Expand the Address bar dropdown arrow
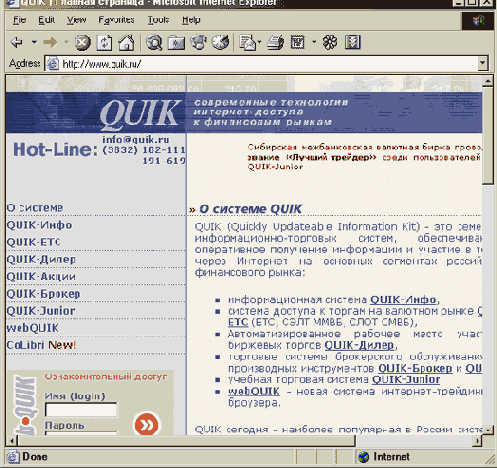This screenshot has height=468, width=497. point(482,63)
